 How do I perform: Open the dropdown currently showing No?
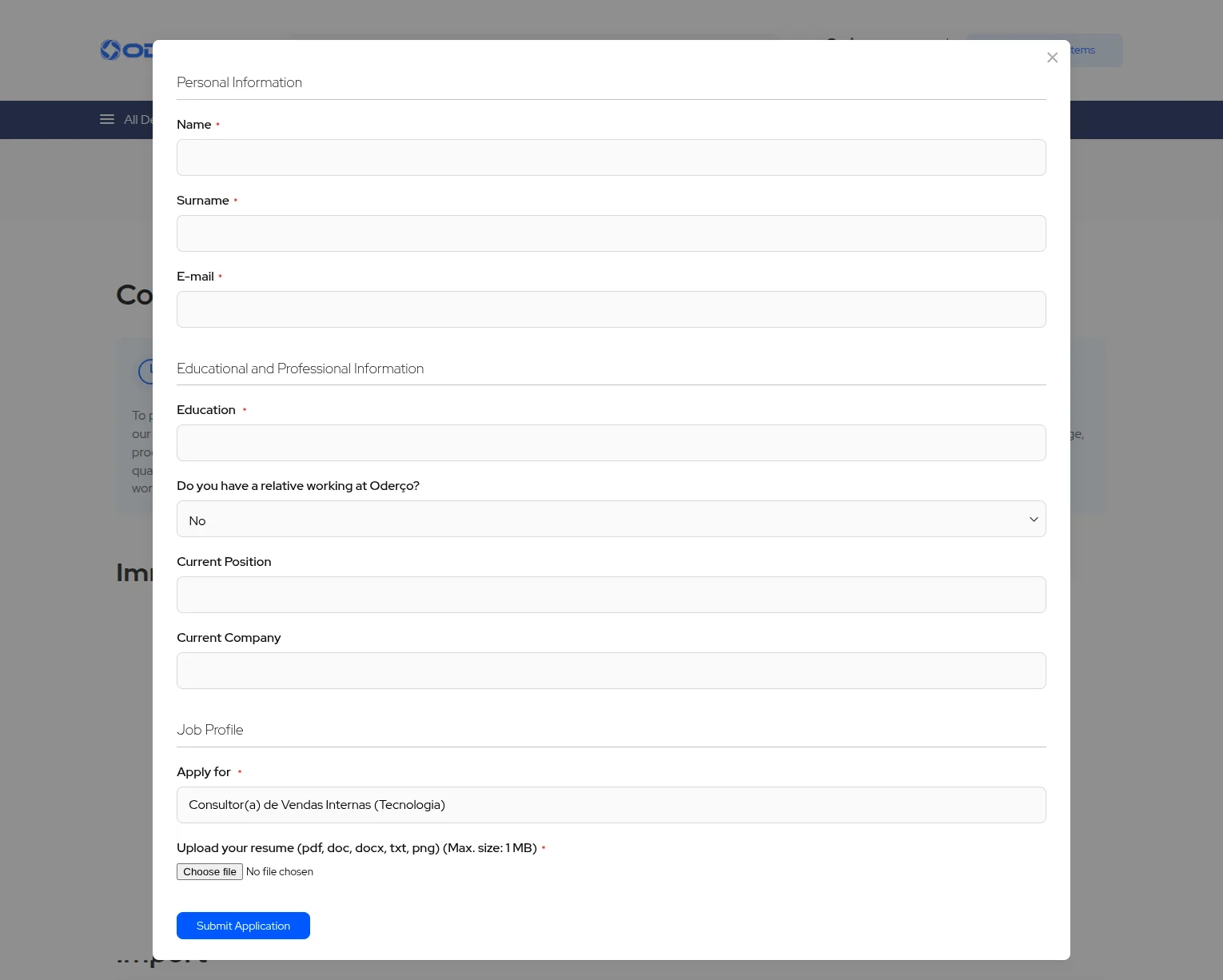[x=611, y=519]
